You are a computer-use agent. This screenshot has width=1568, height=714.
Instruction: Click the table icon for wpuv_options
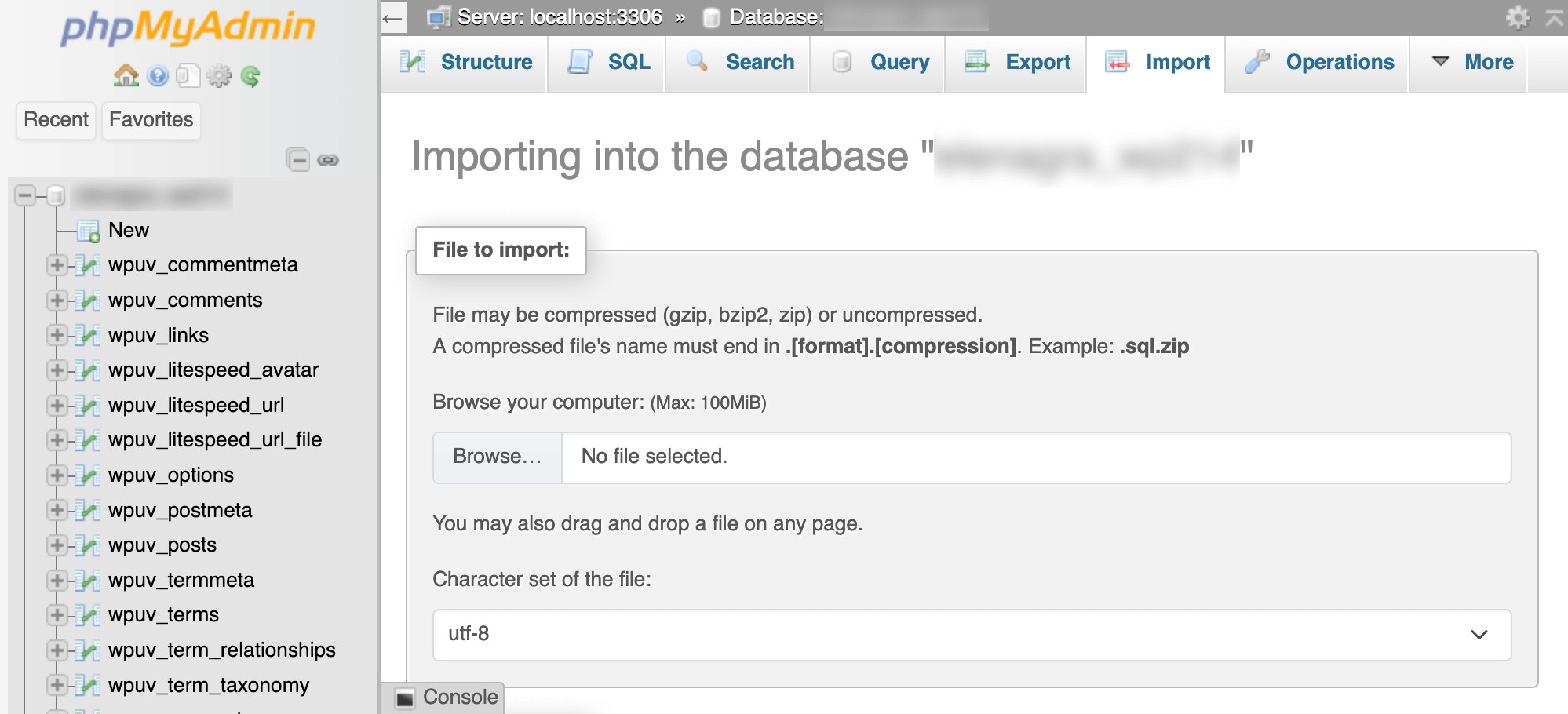click(88, 475)
